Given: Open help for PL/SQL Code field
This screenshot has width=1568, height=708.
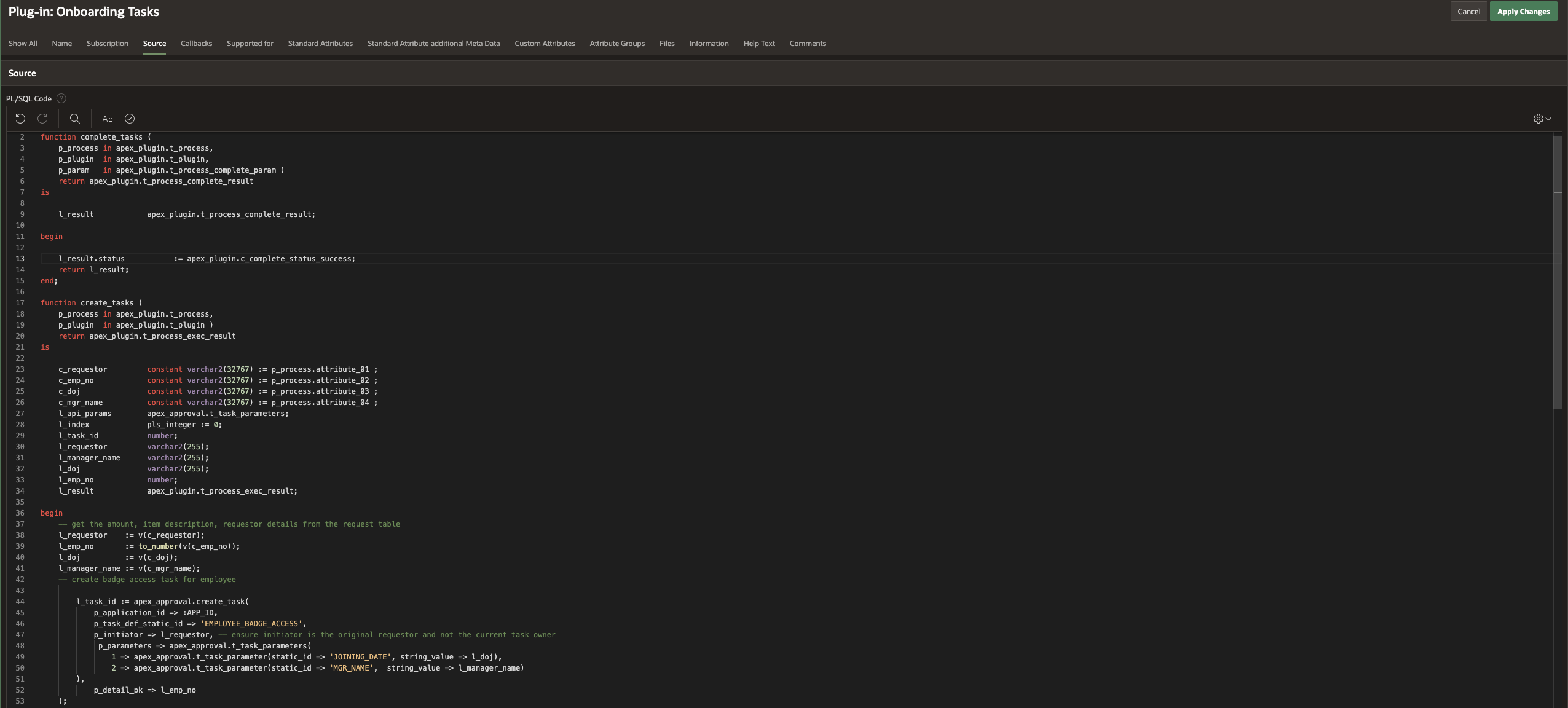Looking at the screenshot, I should point(61,98).
